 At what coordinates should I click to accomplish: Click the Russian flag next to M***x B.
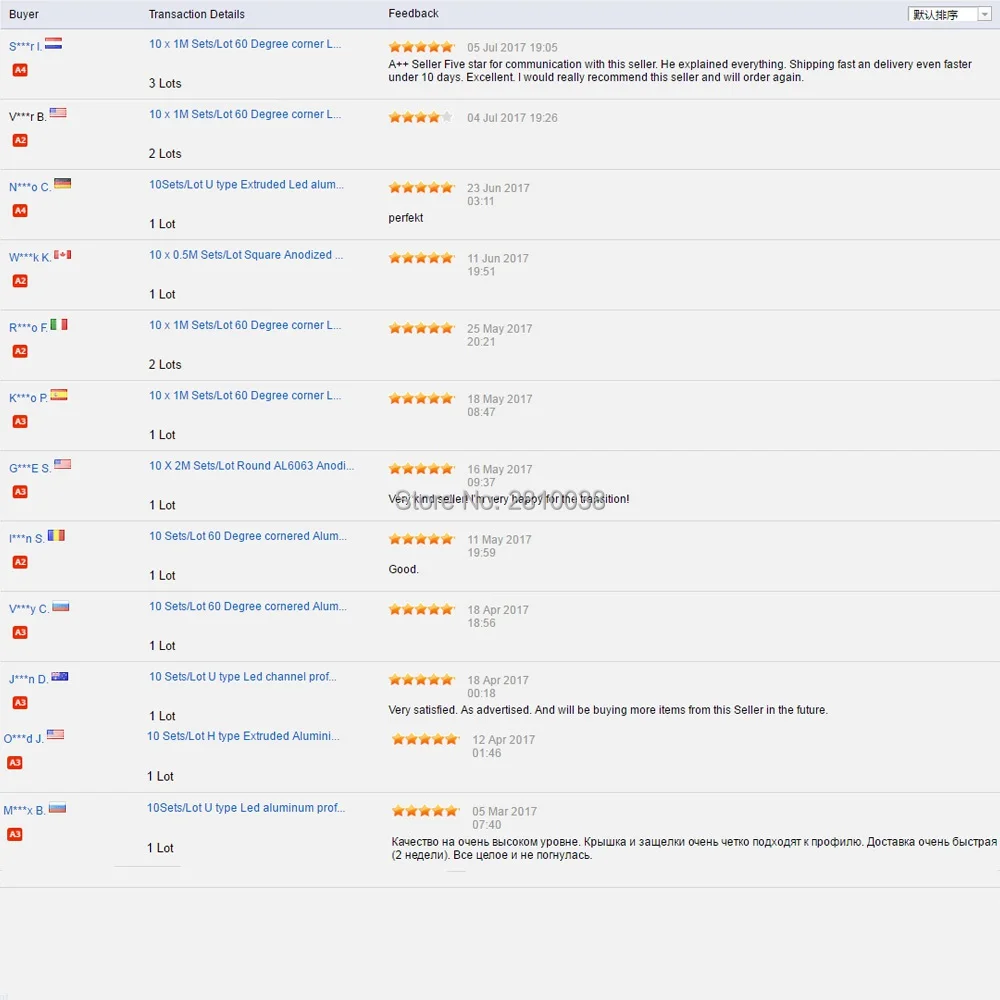pos(57,808)
